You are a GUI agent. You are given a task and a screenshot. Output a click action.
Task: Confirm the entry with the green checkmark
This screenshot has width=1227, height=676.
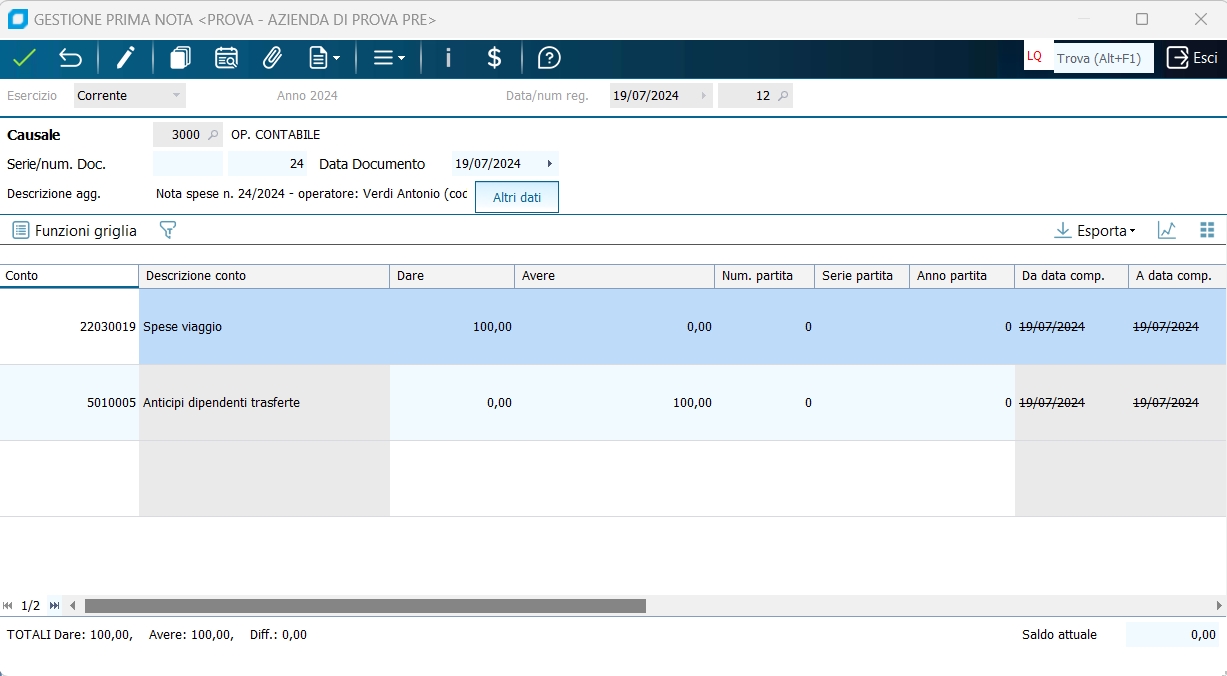click(x=24, y=58)
